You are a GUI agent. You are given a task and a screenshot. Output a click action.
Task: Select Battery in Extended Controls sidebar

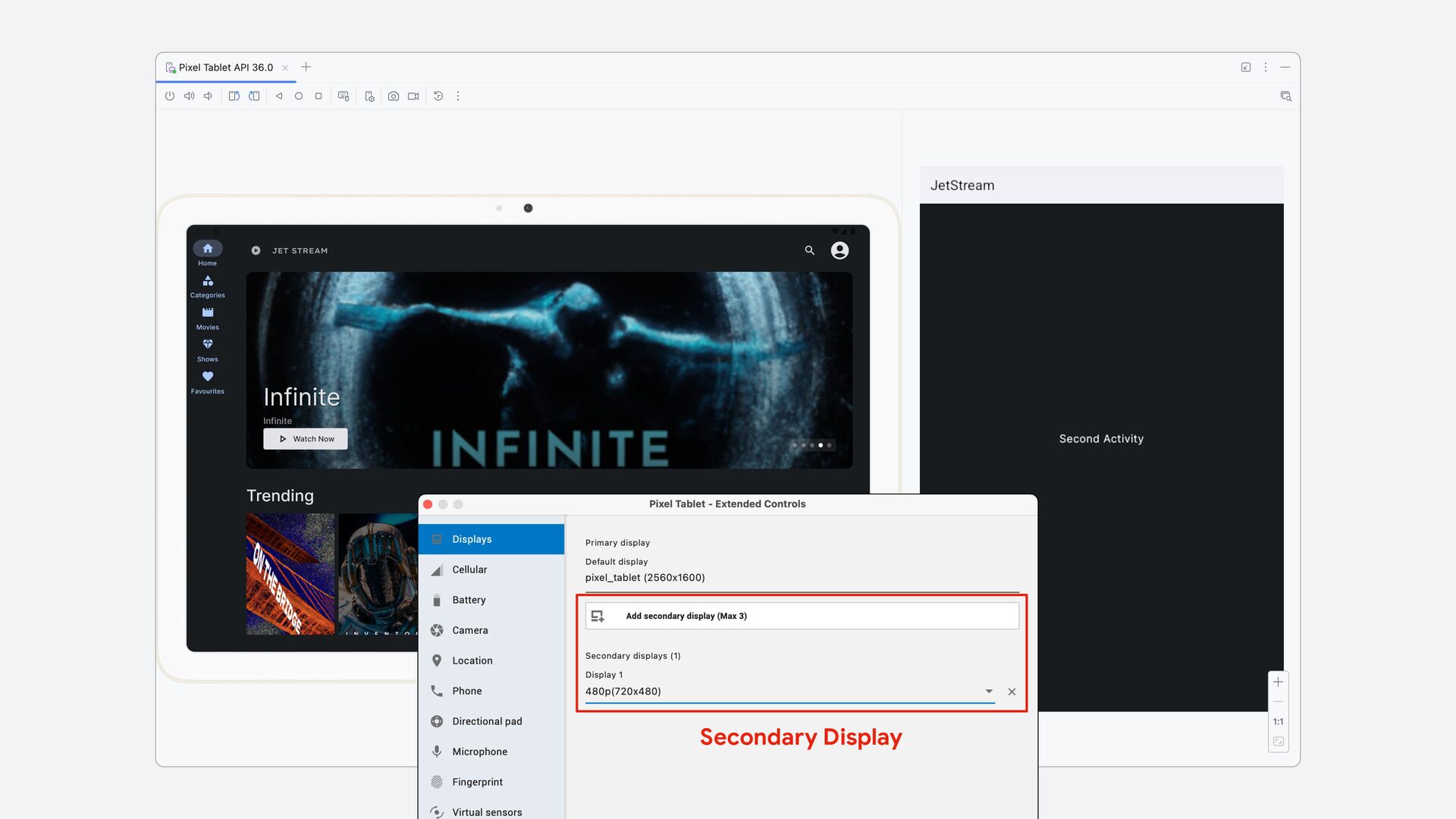[491, 600]
